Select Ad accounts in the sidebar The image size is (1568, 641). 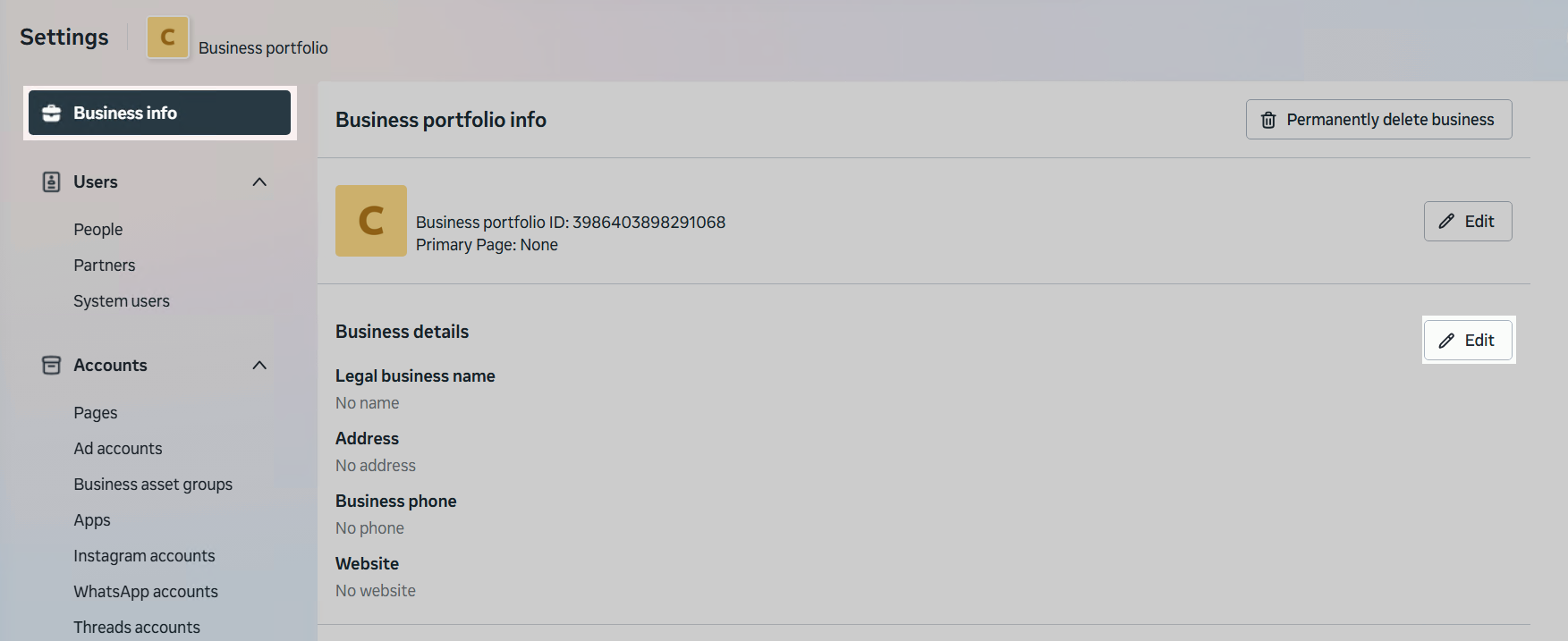[118, 449]
